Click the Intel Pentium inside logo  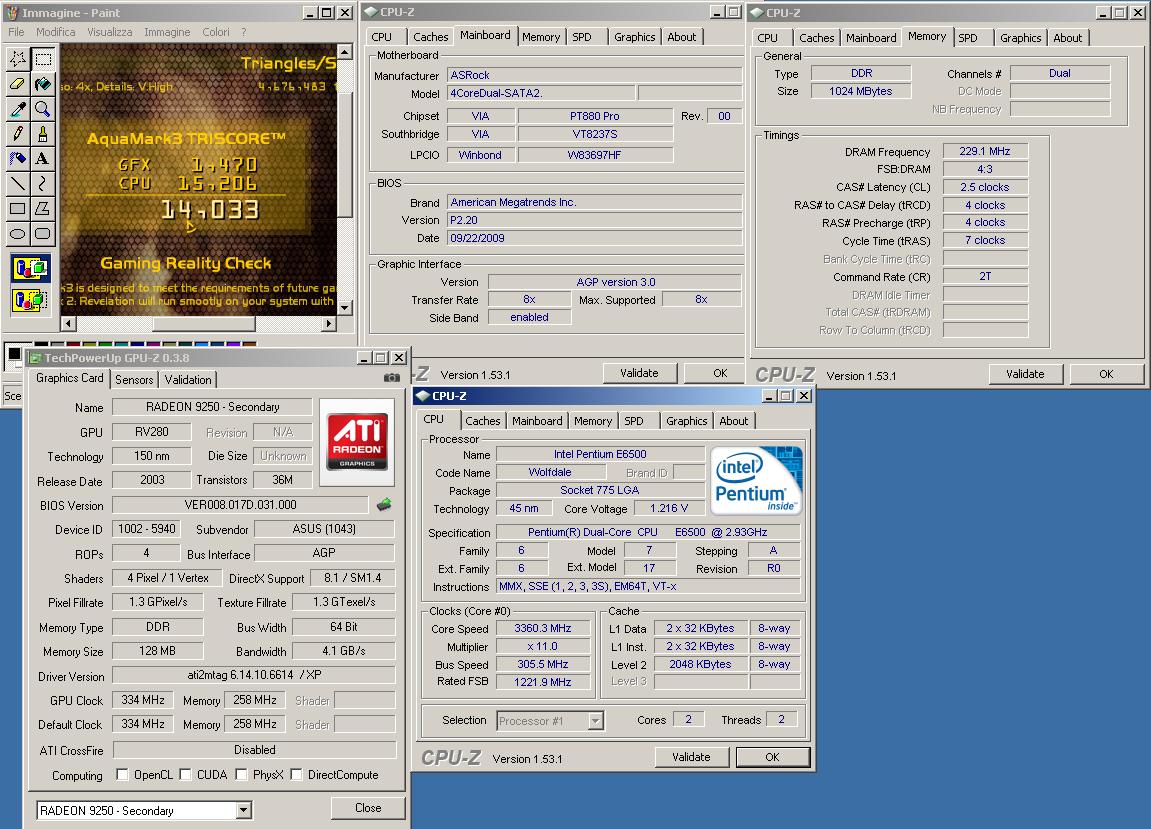[756, 481]
